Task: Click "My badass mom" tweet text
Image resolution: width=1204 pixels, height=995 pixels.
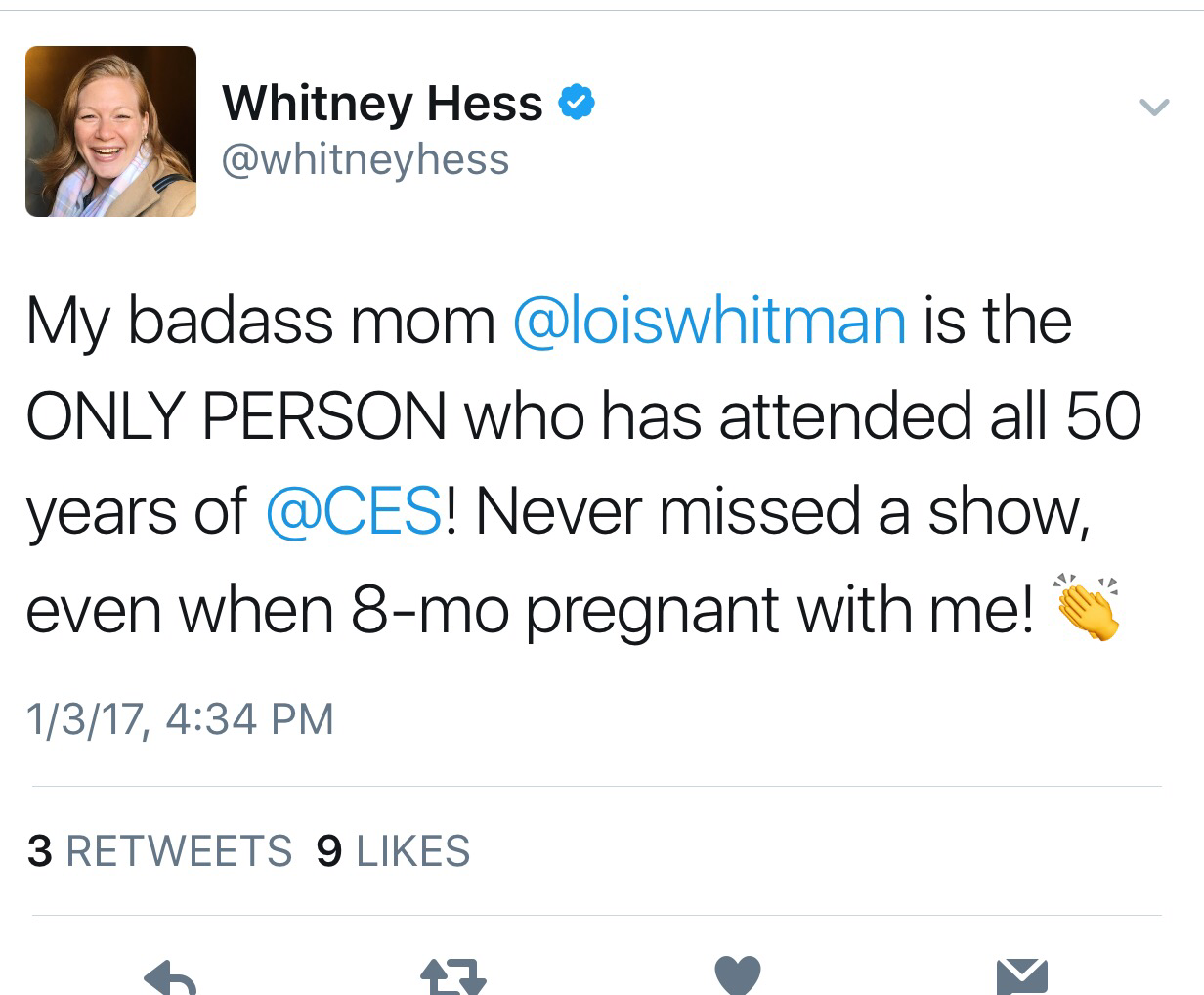Action: [x=260, y=321]
